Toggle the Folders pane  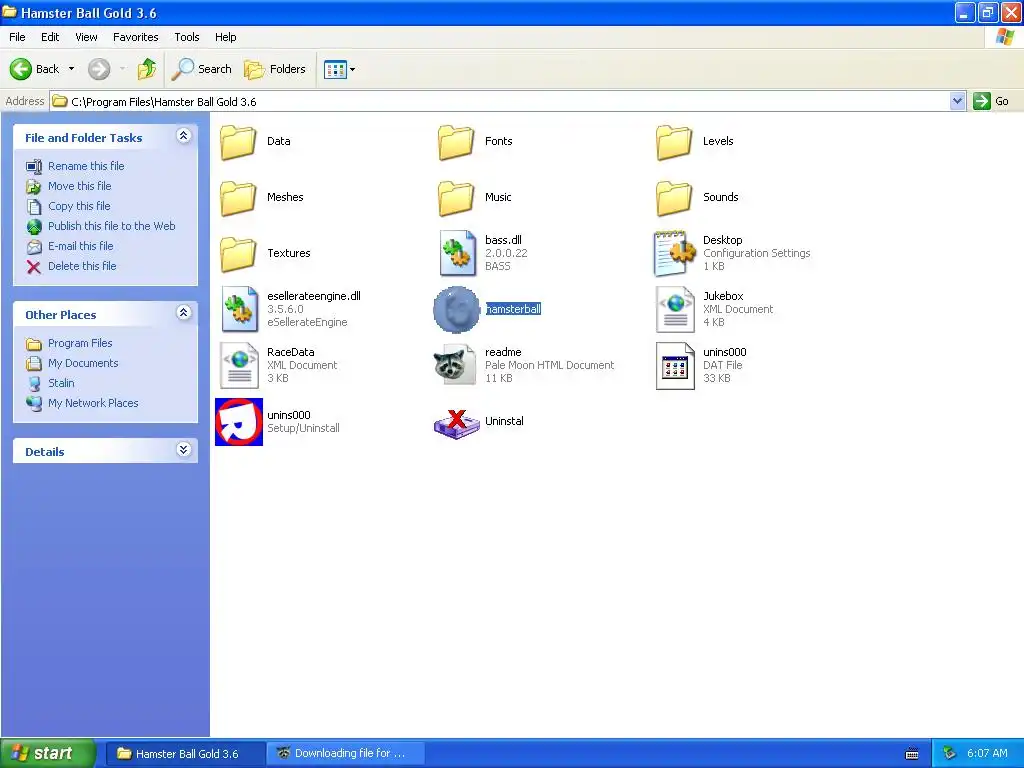275,69
